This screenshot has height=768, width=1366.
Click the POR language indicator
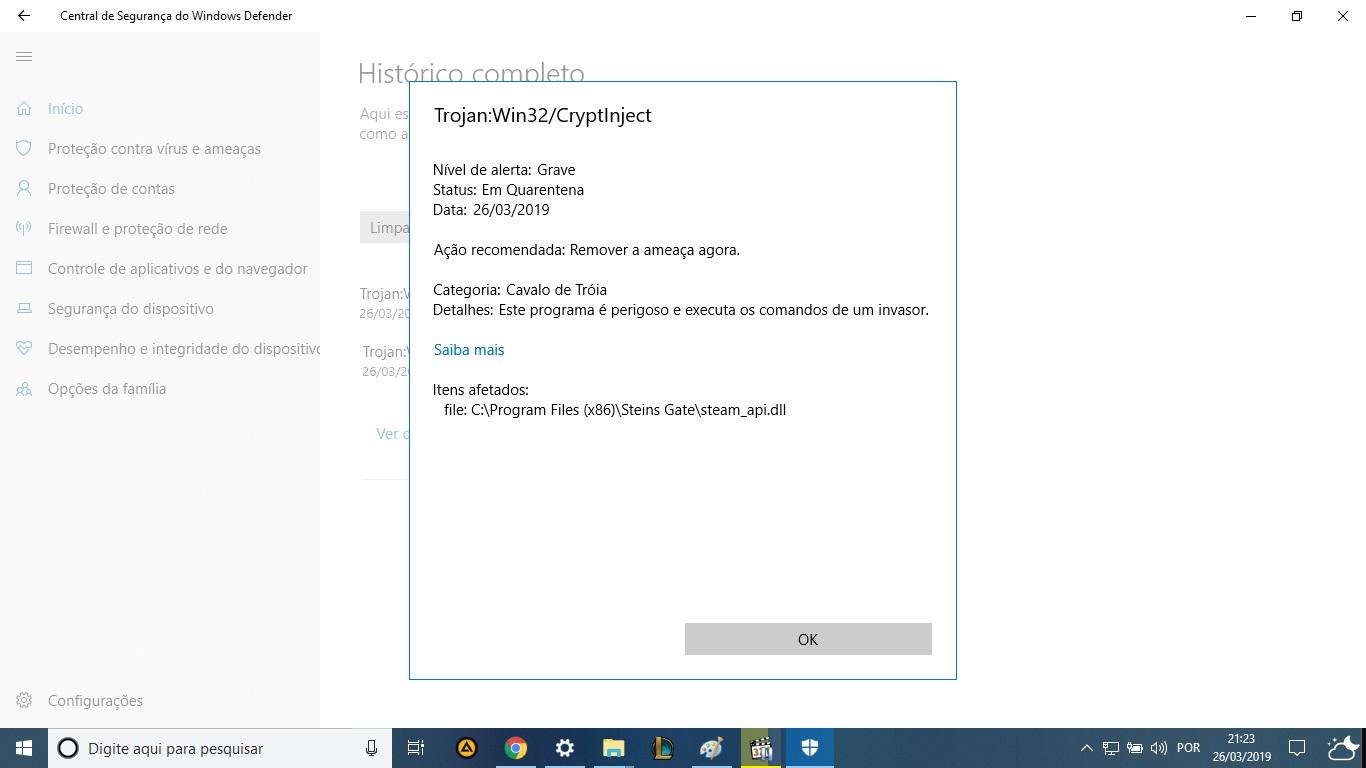click(x=1188, y=748)
